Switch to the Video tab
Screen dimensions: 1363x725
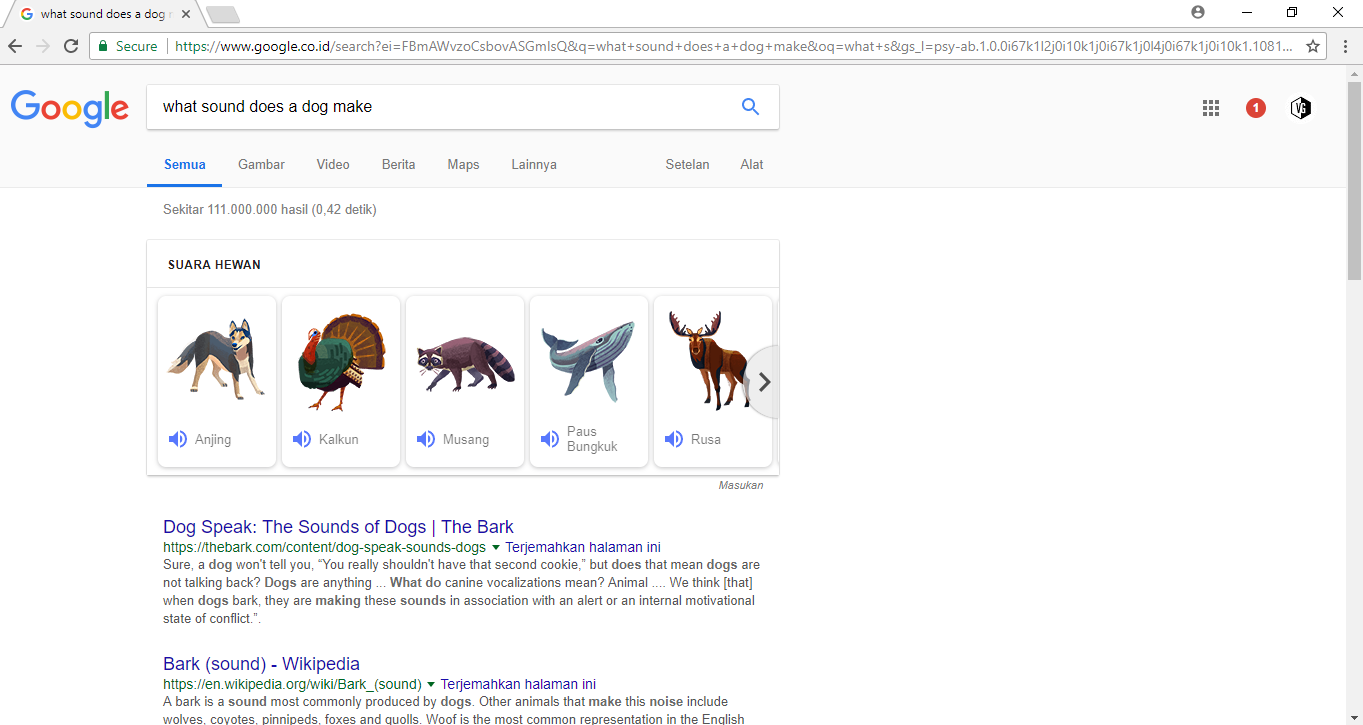click(332, 164)
